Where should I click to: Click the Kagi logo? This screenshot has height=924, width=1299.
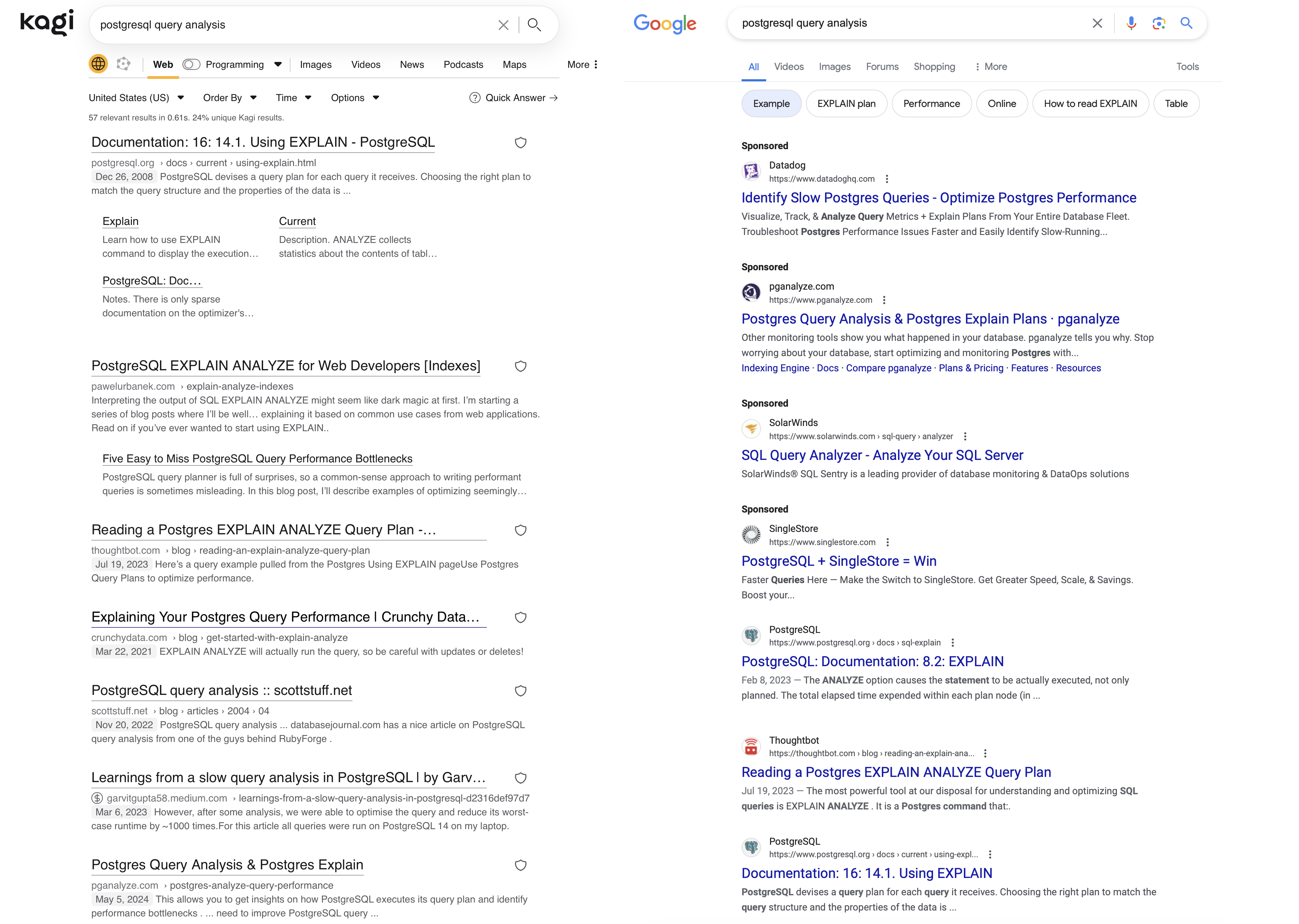coord(47,23)
